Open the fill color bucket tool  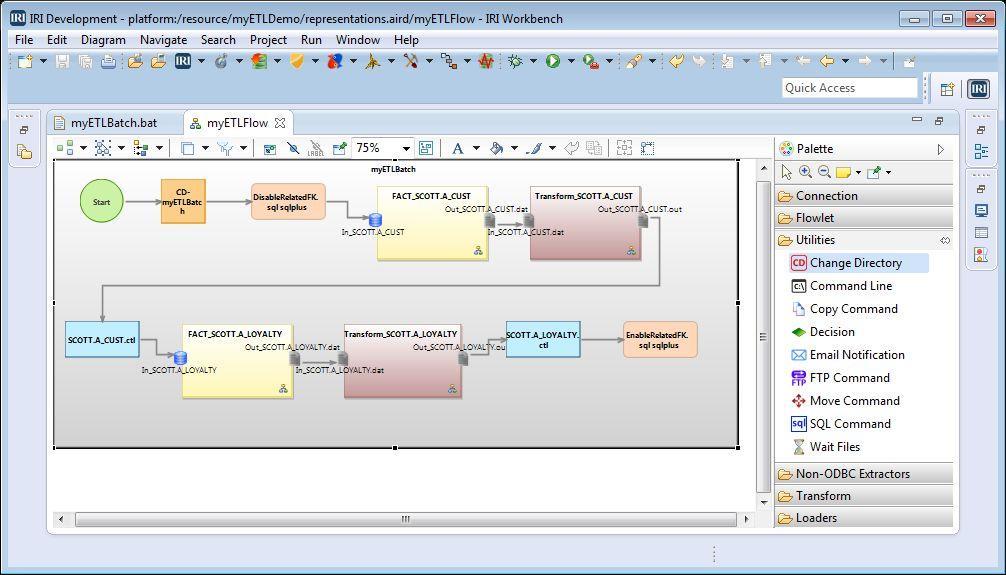pyautogui.click(x=496, y=149)
